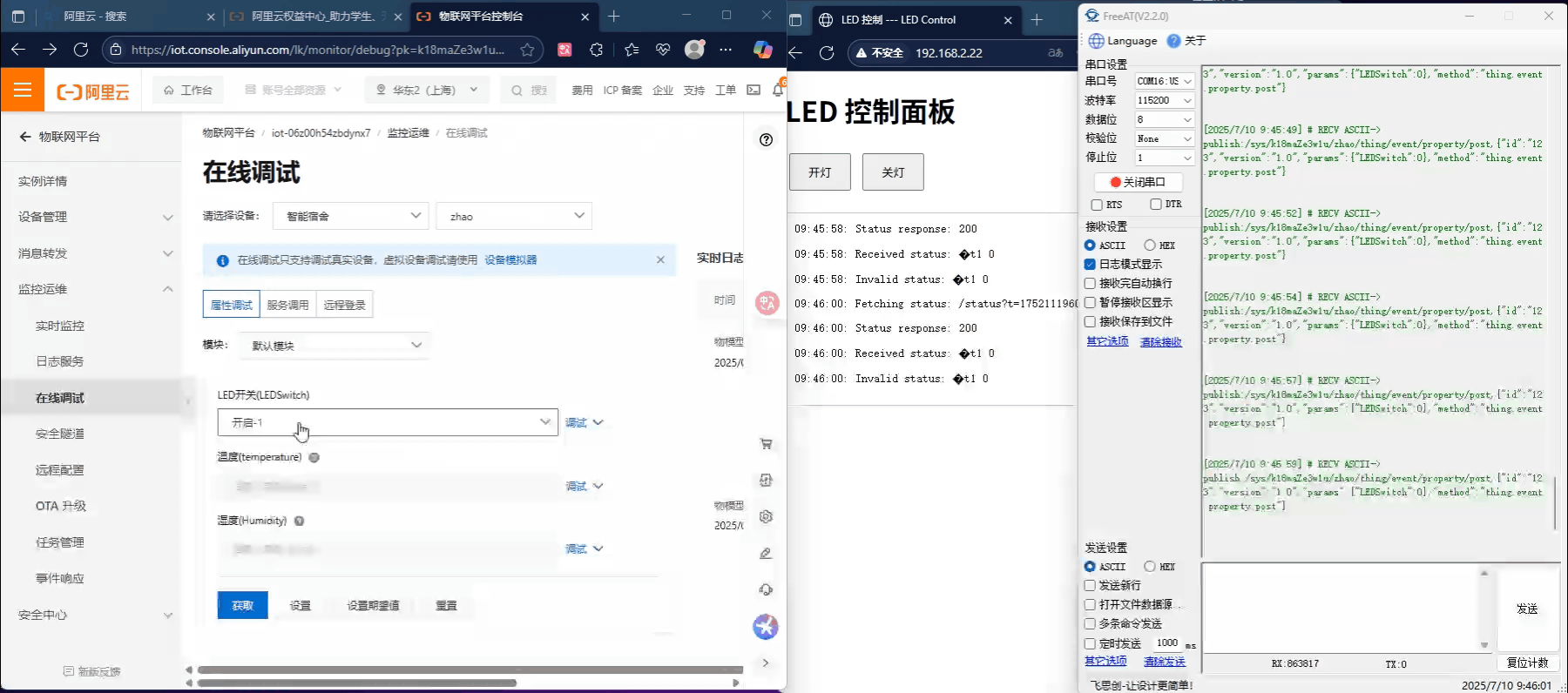This screenshot has width=1568, height=693.
Task: Close the blue info banner
Action: pos(660,259)
